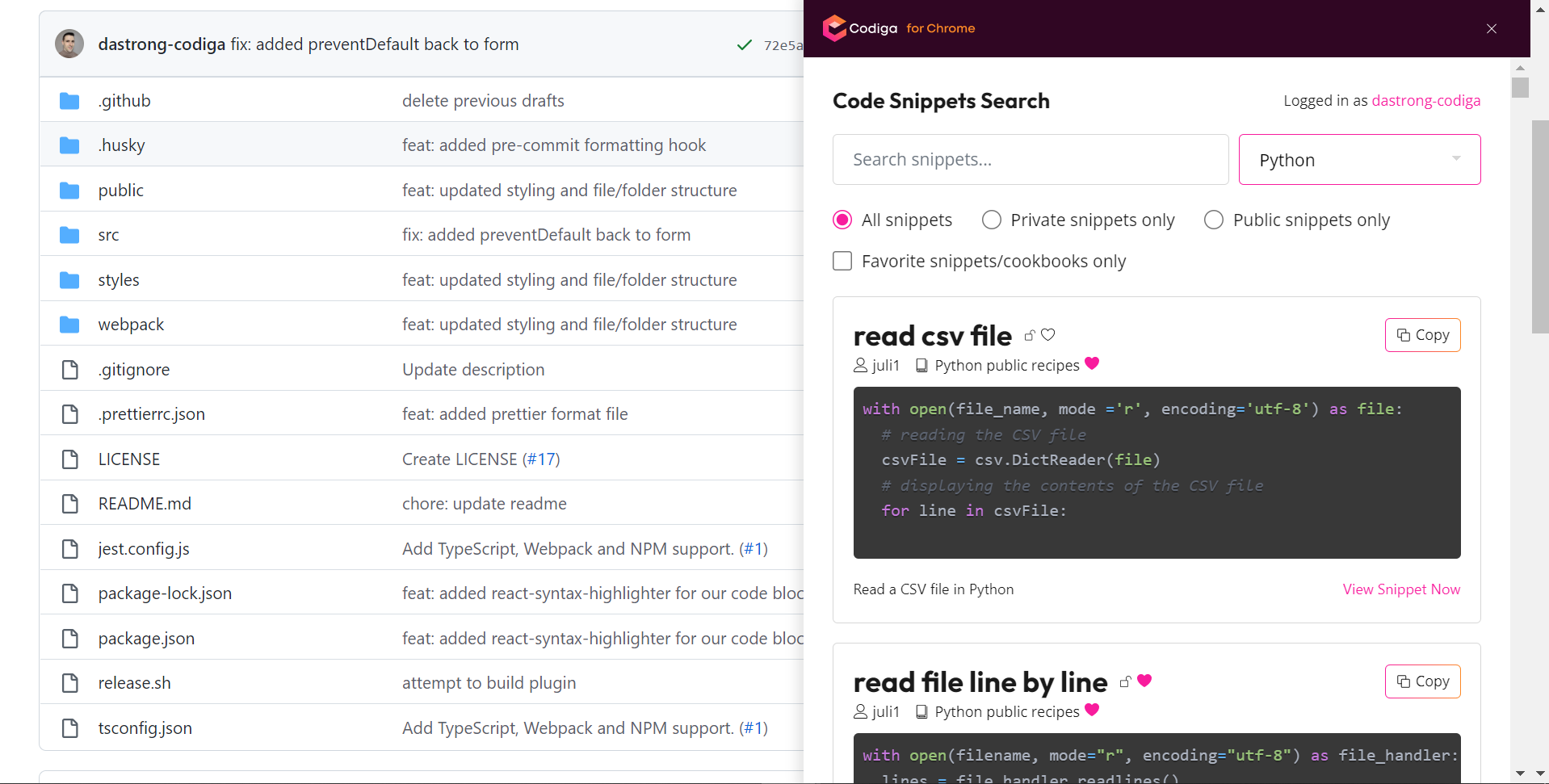This screenshot has height=784, width=1549.
Task: Click the package-lock.json file icon
Action: 70,593
